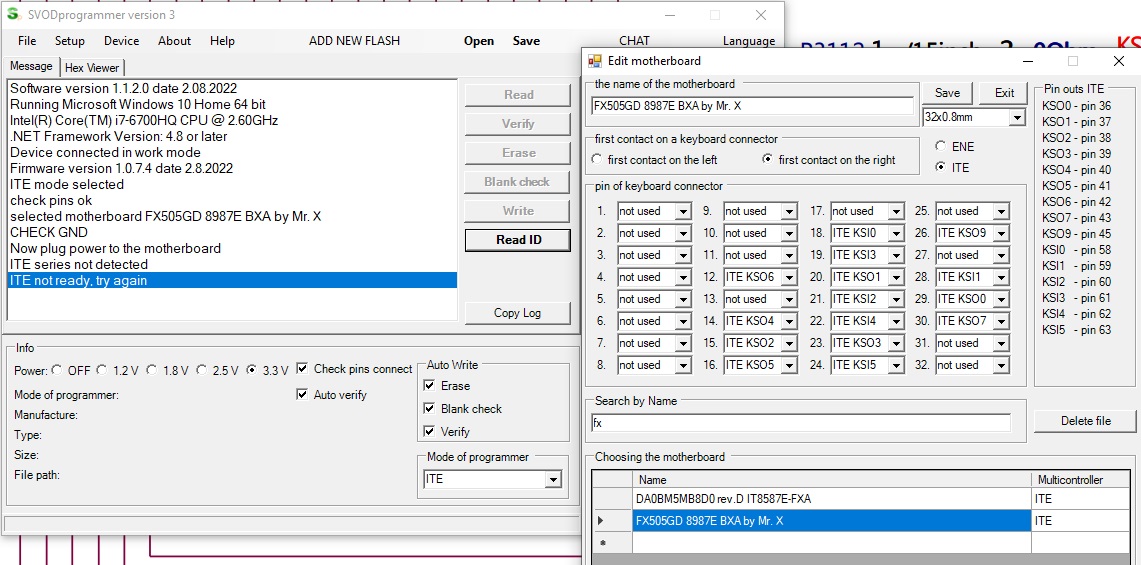Open the 32x0.8mm connector size dropdown

1017,118
